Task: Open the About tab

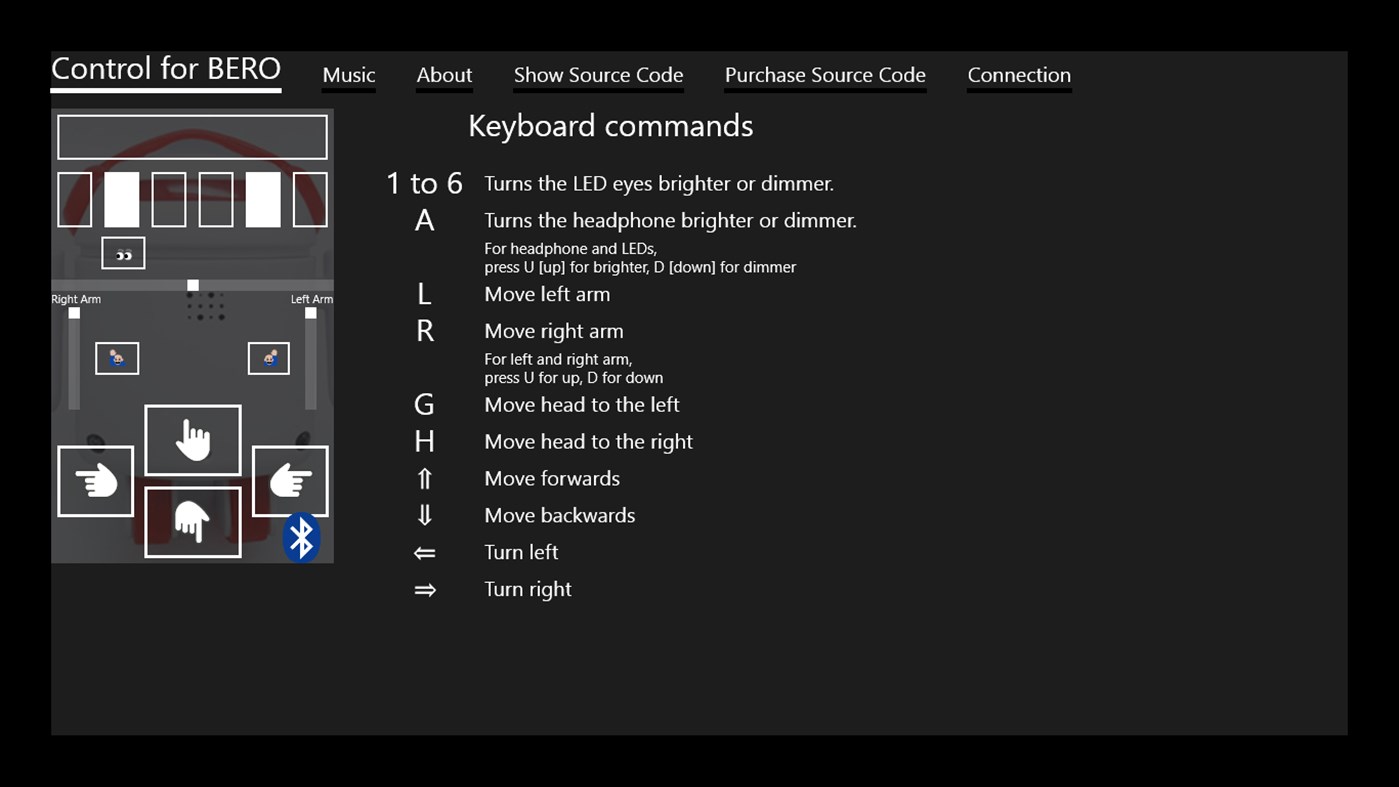Action: (444, 75)
